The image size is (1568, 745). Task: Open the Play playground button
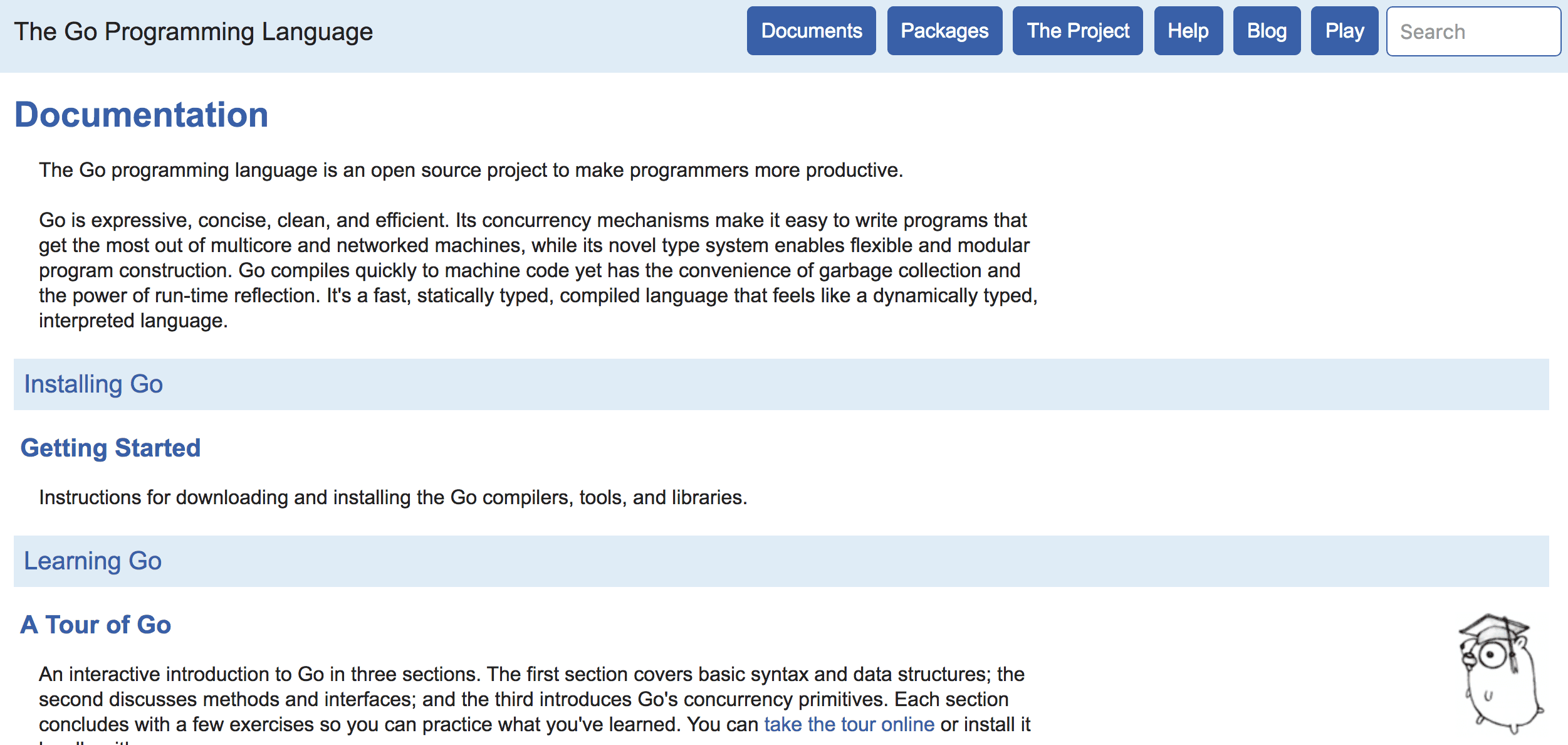[x=1344, y=31]
